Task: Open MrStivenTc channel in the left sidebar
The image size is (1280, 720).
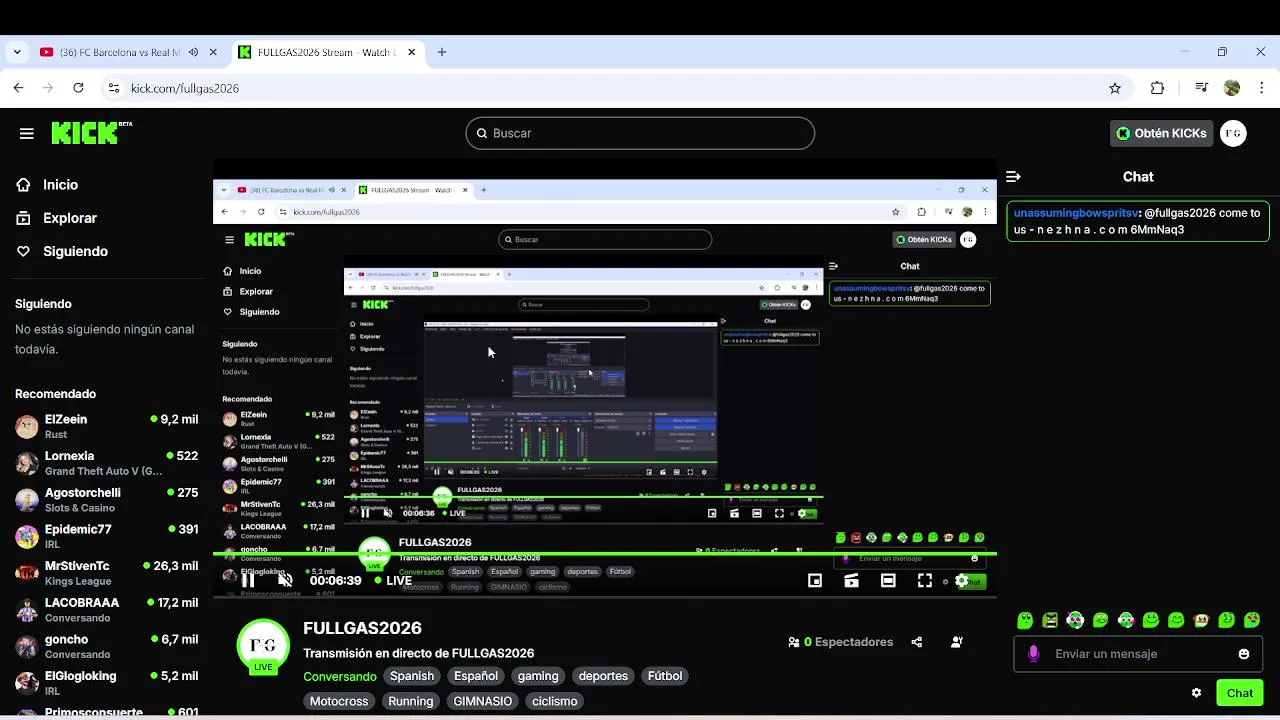Action: pyautogui.click(x=106, y=573)
